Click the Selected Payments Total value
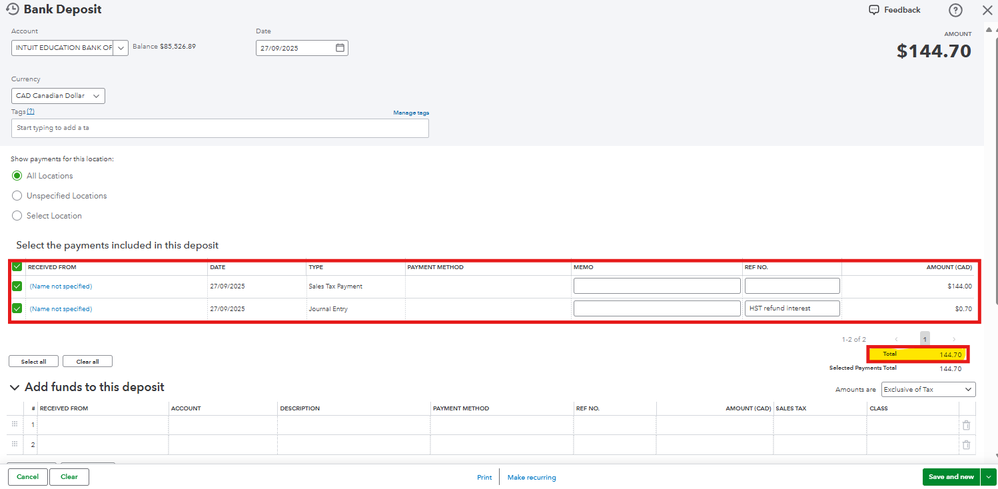Screen dimensions: 998x489 click(950, 368)
